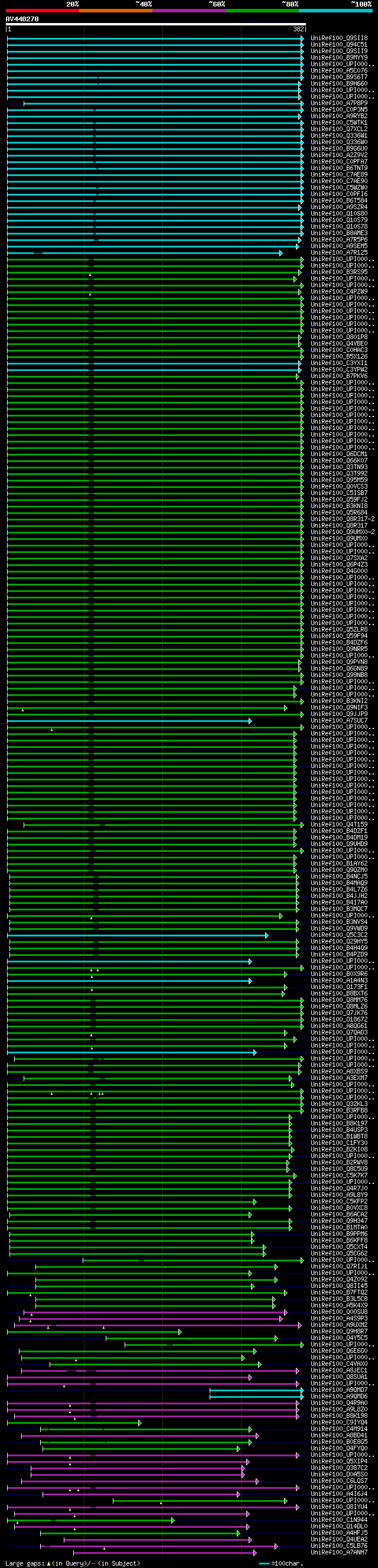Screen dimensions: 378x1568
Task: Select hit label UniRef100_Q9VWD9
Action: (339, 928)
